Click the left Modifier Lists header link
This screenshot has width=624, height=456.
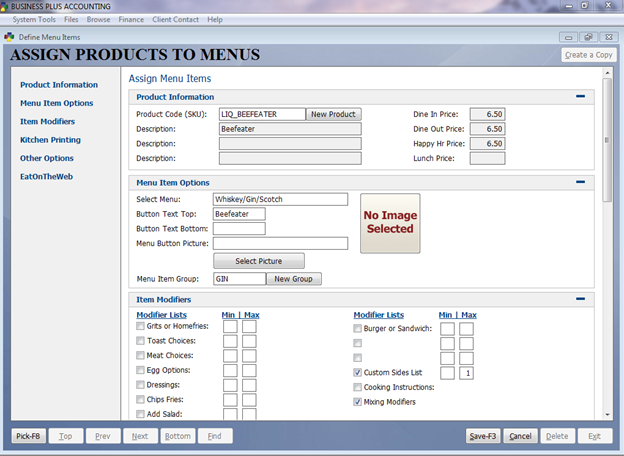[x=162, y=315]
